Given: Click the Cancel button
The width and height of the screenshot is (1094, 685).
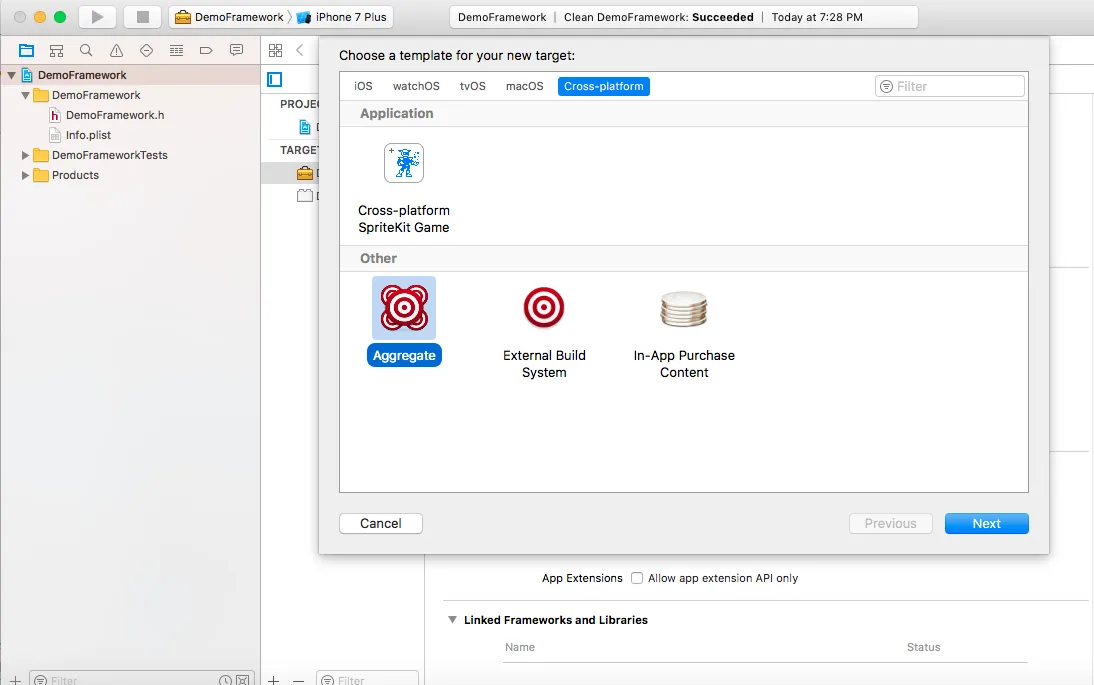Looking at the screenshot, I should (x=381, y=523).
